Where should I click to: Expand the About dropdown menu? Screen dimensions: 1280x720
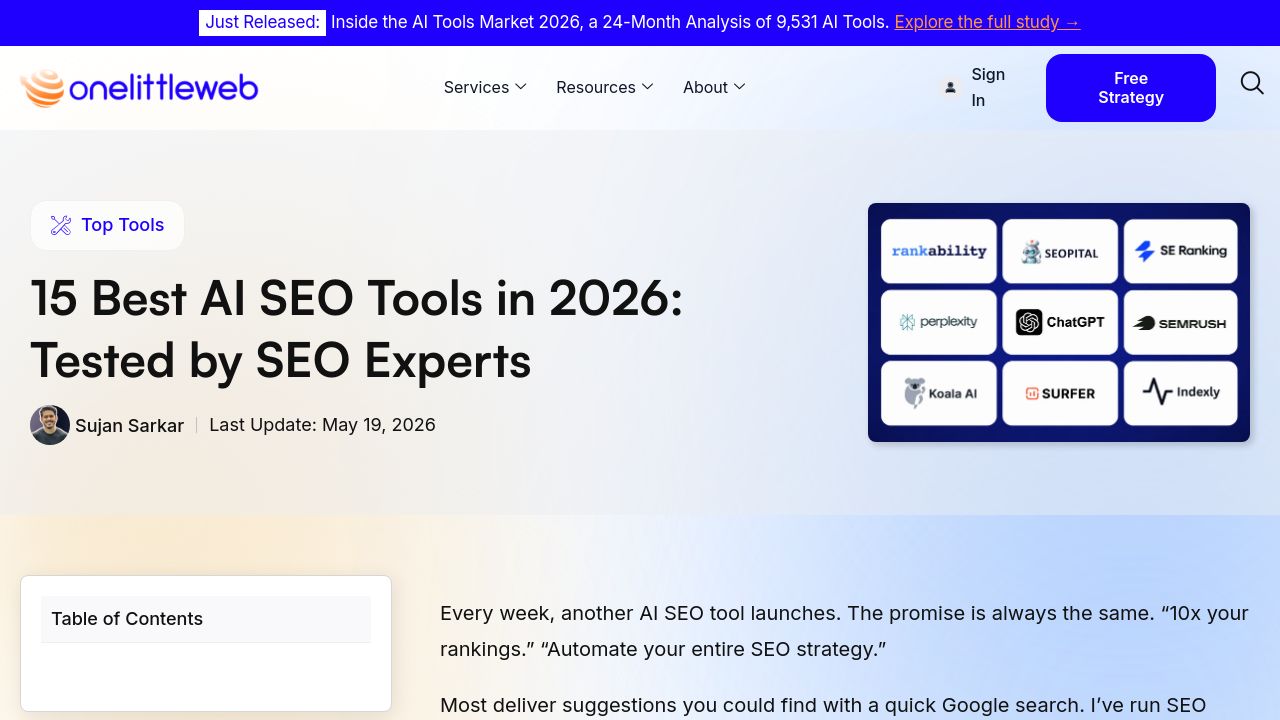714,87
